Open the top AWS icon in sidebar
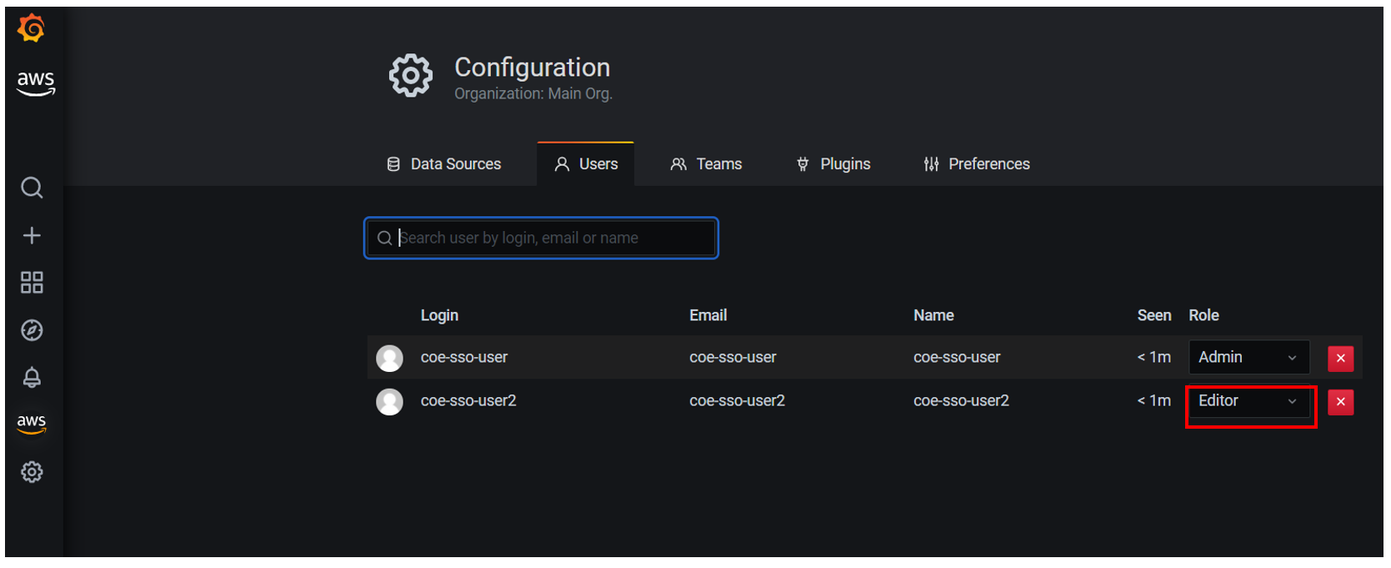This screenshot has height=568, width=1391. point(35,84)
